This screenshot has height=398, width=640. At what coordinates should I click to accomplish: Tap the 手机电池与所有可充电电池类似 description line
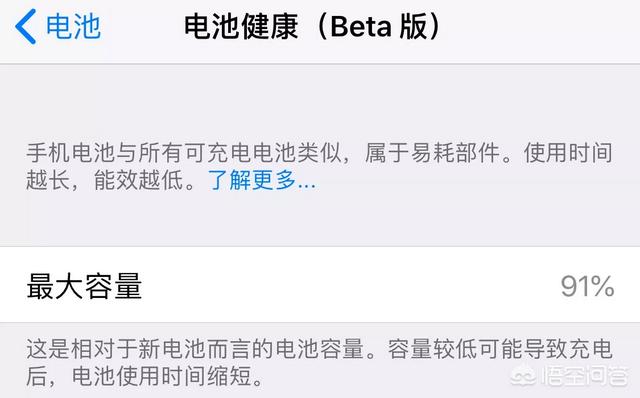(x=184, y=153)
